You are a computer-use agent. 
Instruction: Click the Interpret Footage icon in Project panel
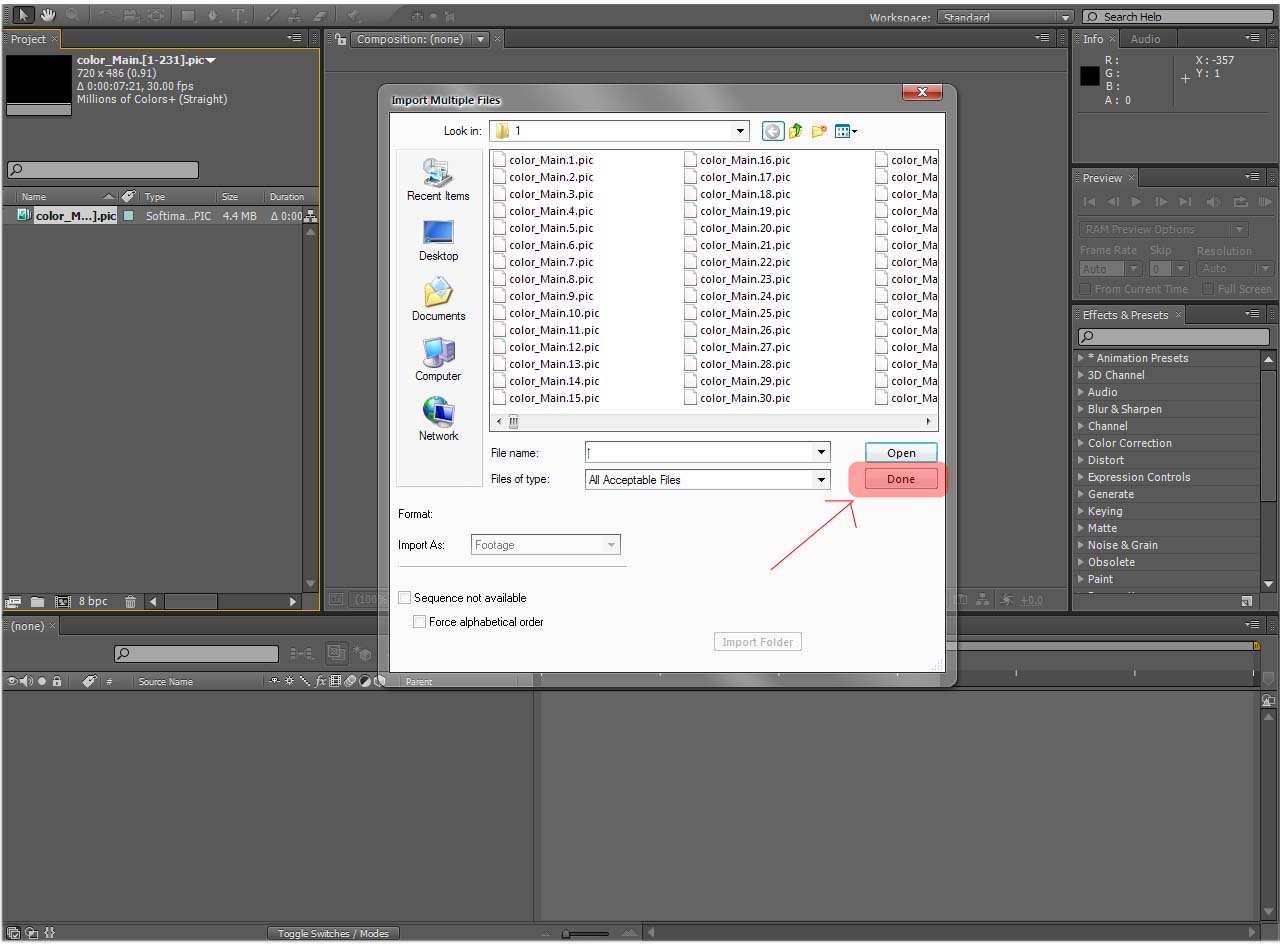tap(13, 601)
